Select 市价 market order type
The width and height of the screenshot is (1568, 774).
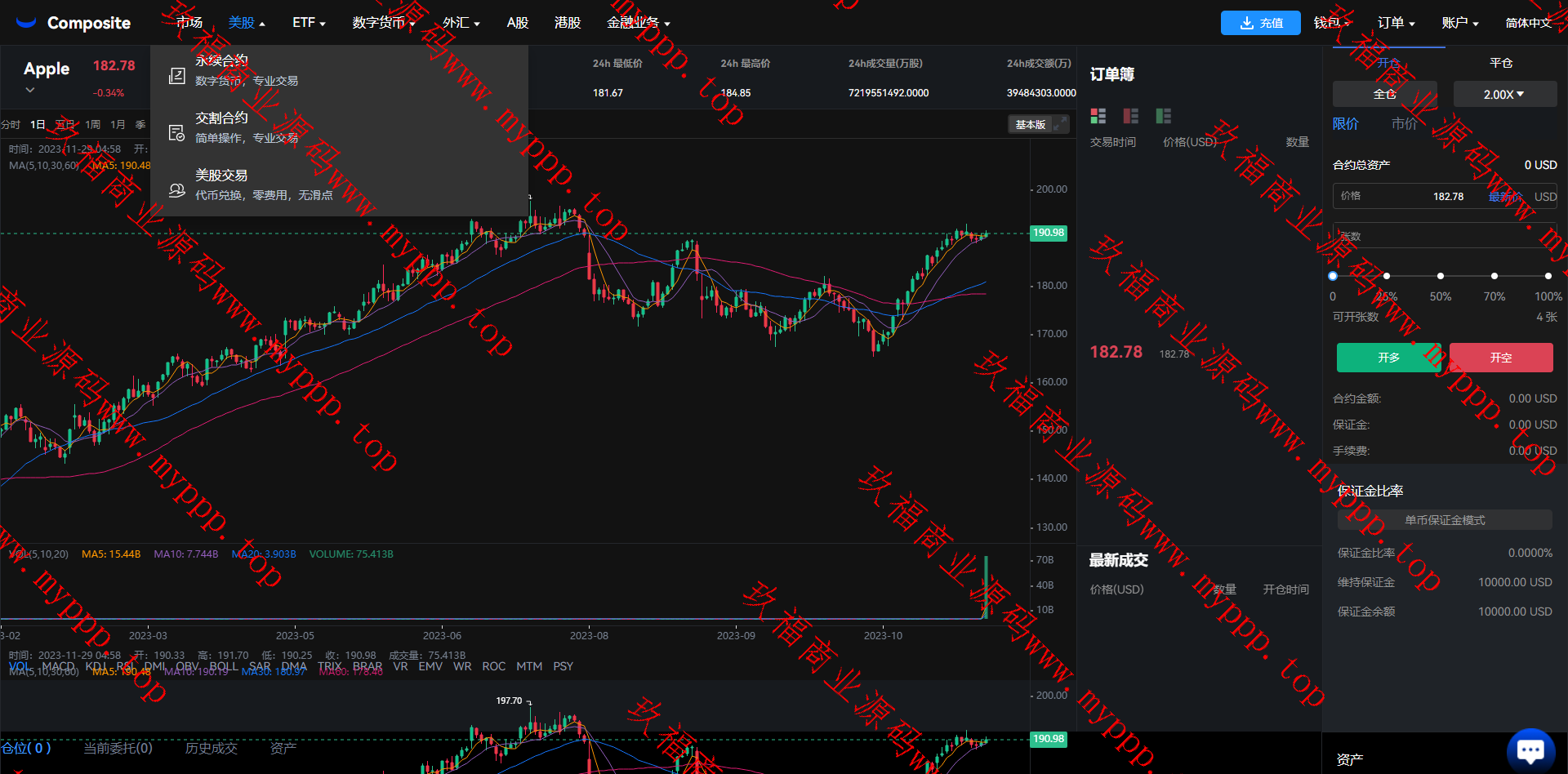tap(1405, 123)
